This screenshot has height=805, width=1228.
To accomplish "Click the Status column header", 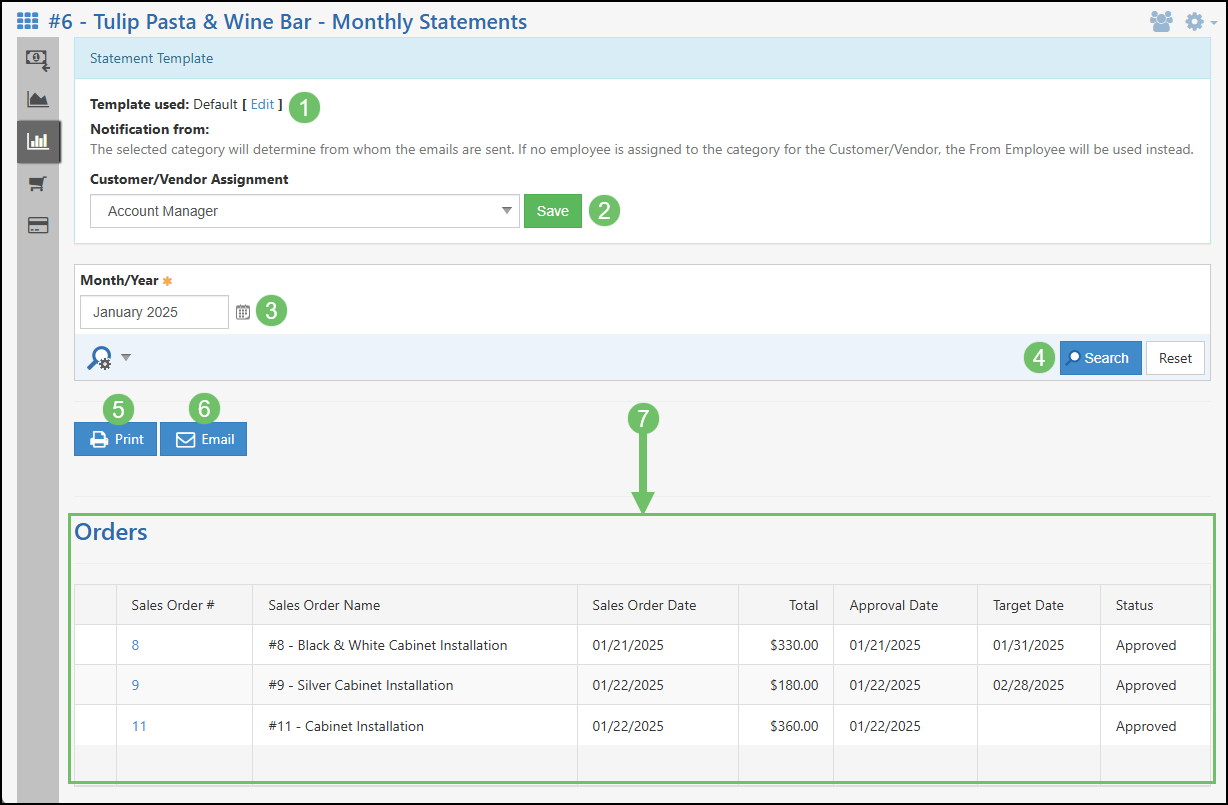I will pos(1155,605).
